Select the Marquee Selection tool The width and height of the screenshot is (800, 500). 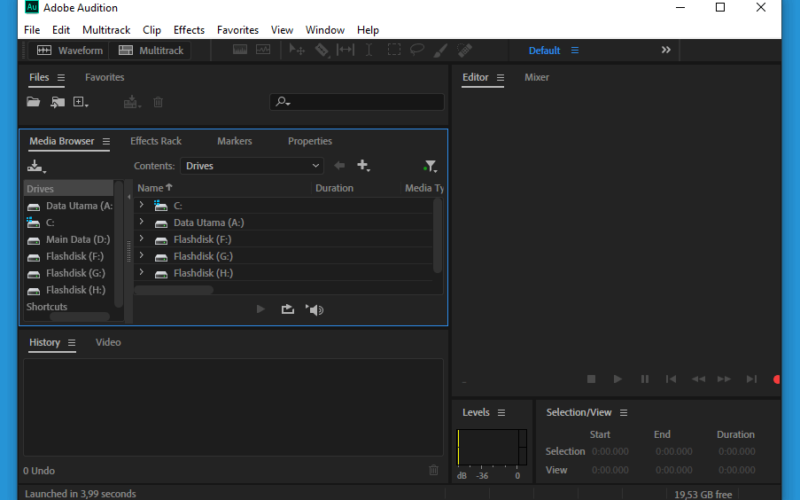click(394, 49)
